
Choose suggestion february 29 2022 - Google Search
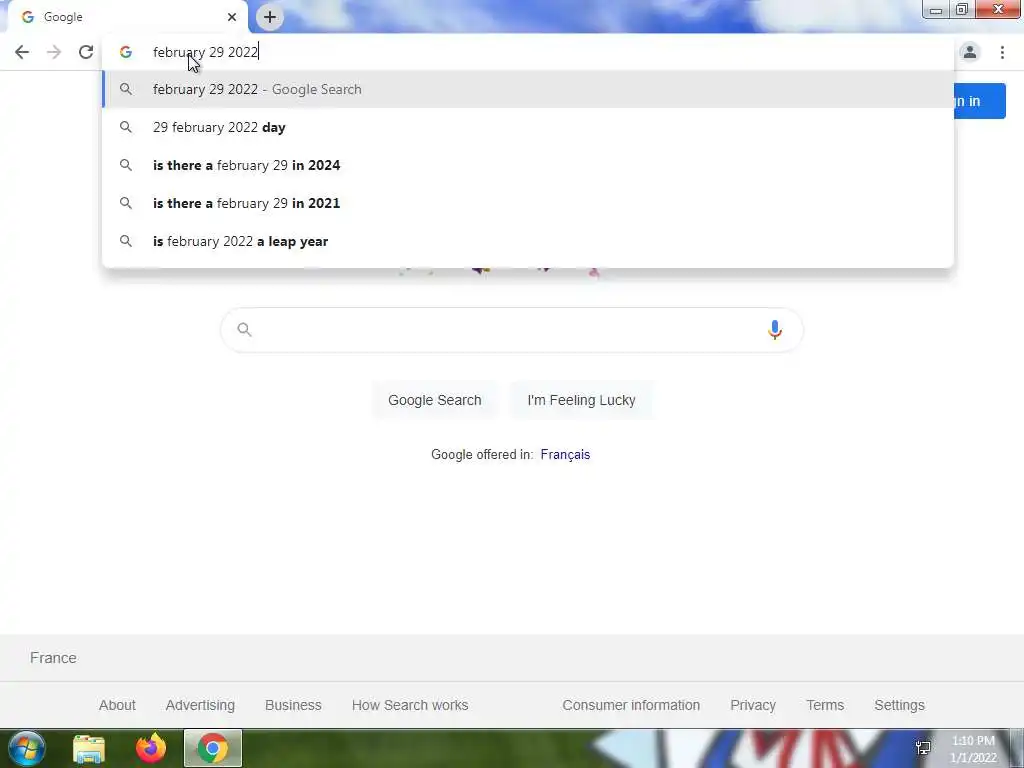pyautogui.click(x=528, y=89)
